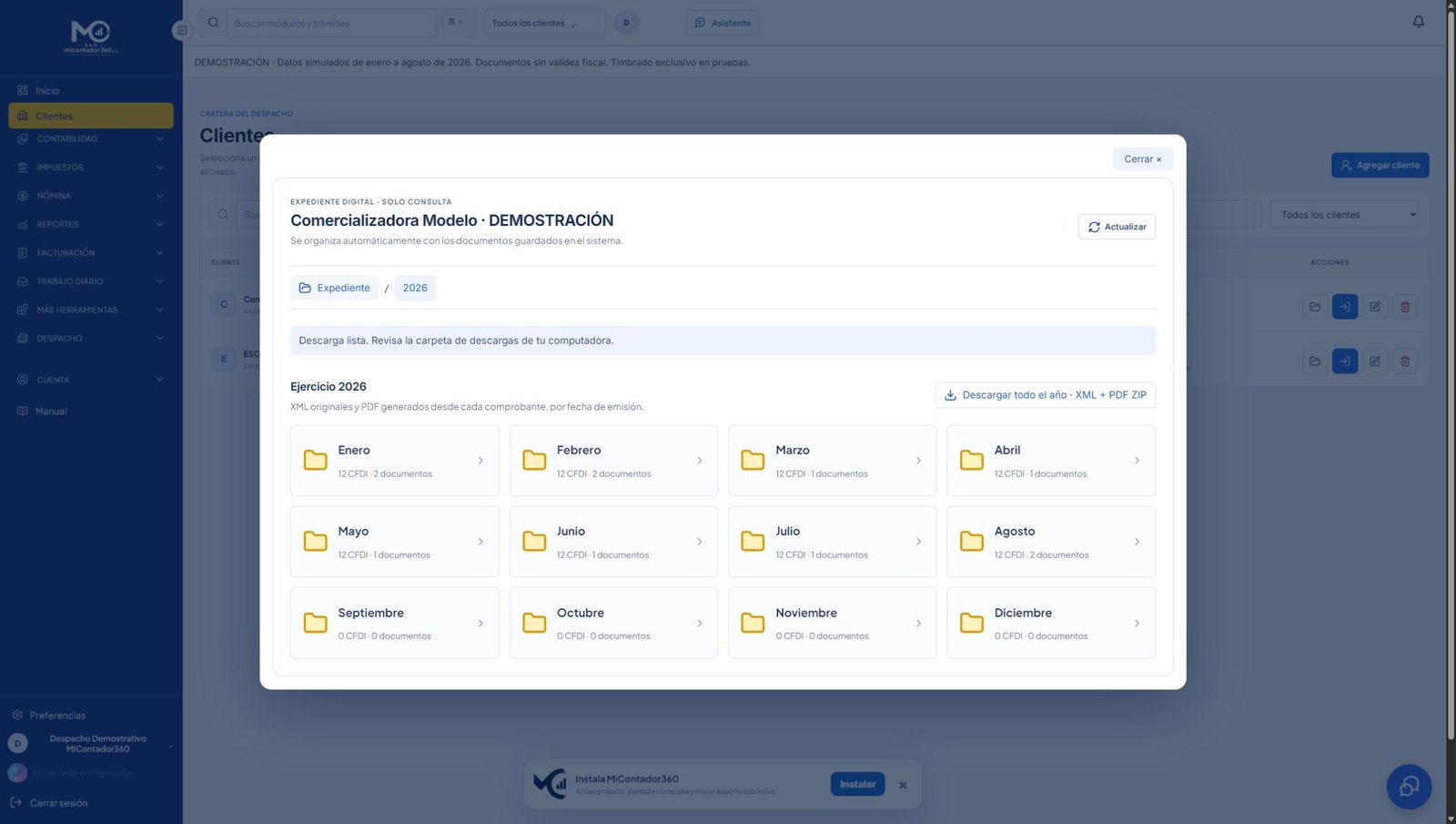Download all year XML + PDF ZIP

coord(1045,395)
